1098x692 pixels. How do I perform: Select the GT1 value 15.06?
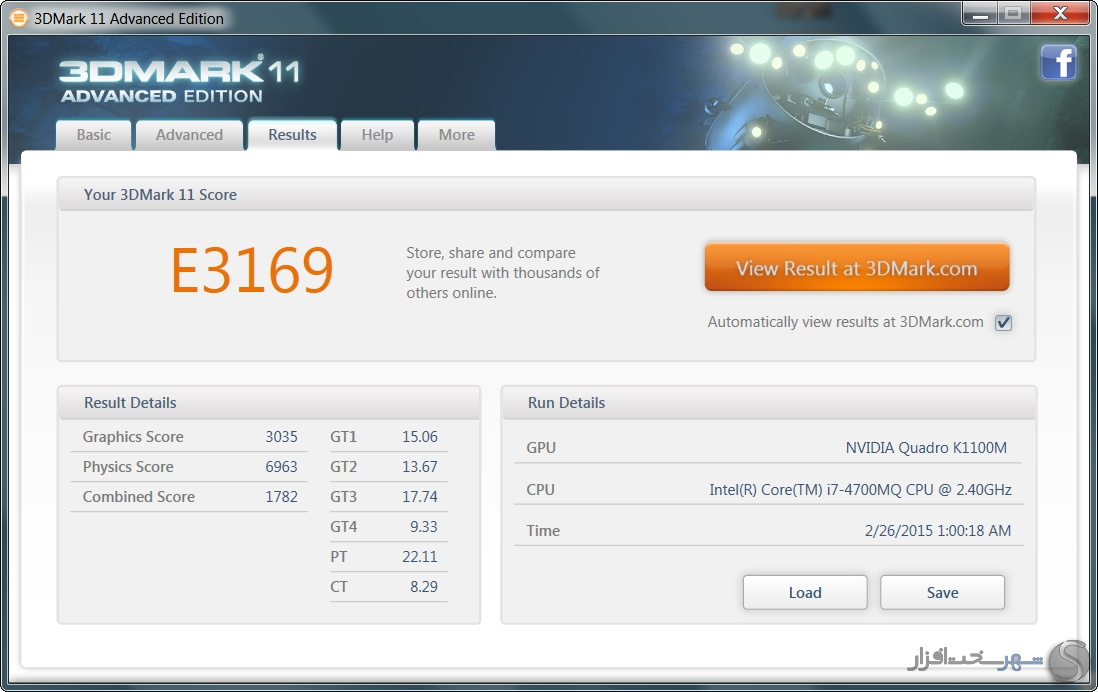tap(419, 437)
